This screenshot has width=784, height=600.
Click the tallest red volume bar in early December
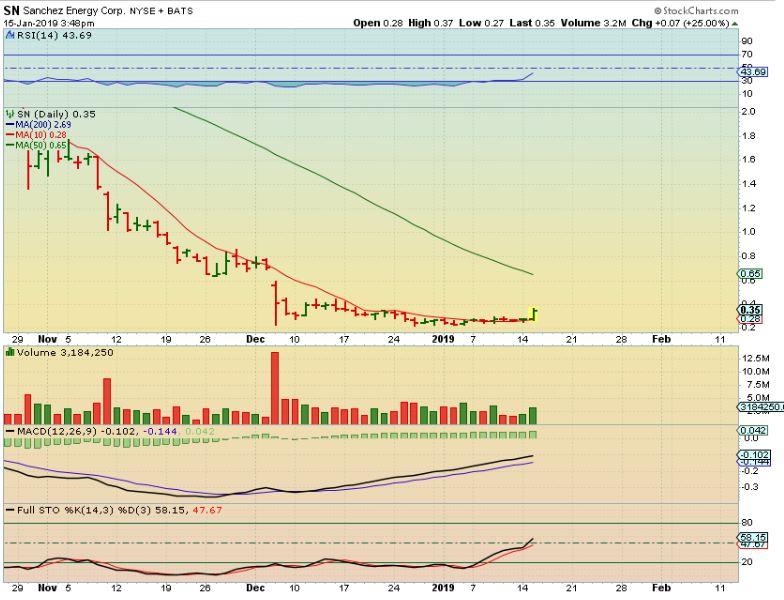tap(275, 388)
